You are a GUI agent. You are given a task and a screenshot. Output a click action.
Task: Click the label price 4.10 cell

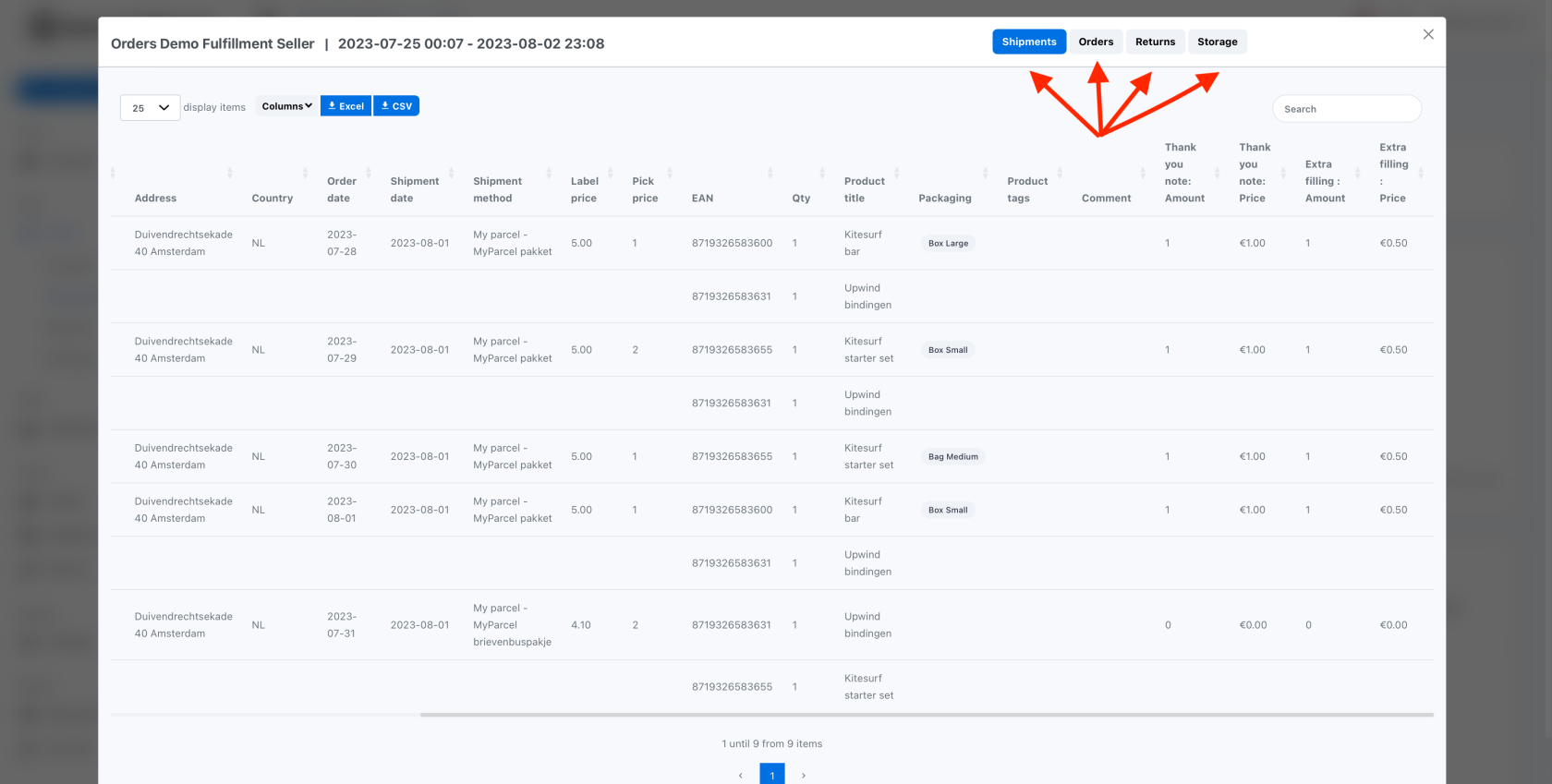point(581,625)
